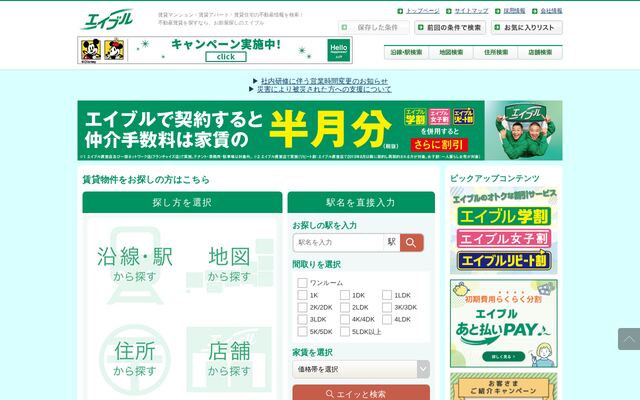Select the 店舗検索 nav tab
This screenshot has width=640, height=400.
540,52
